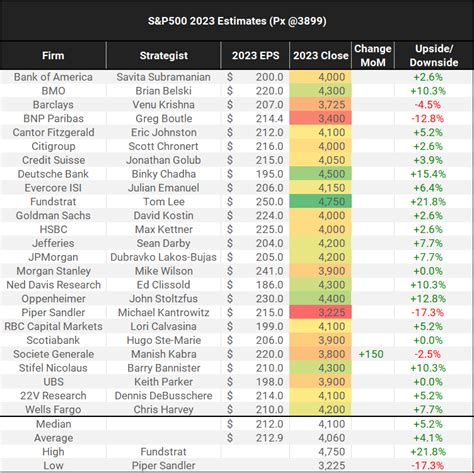Select the Strategist column header
Screen dimensions: 474x473
(163, 55)
